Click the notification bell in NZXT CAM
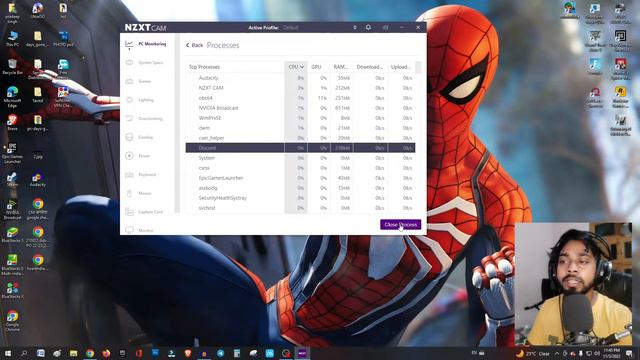The image size is (640, 360). click(368, 27)
